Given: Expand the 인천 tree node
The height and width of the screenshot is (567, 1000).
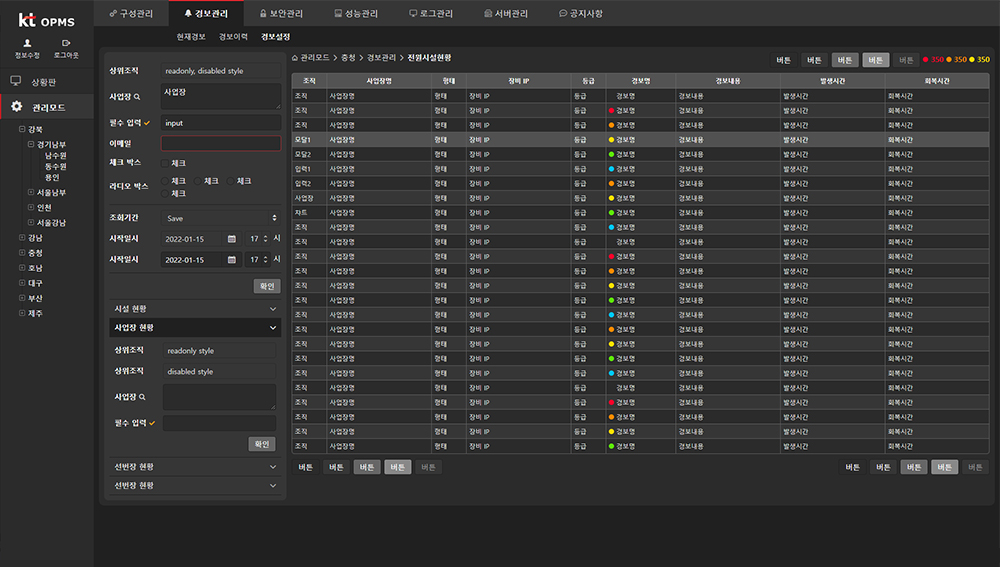Looking at the screenshot, I should point(31,207).
